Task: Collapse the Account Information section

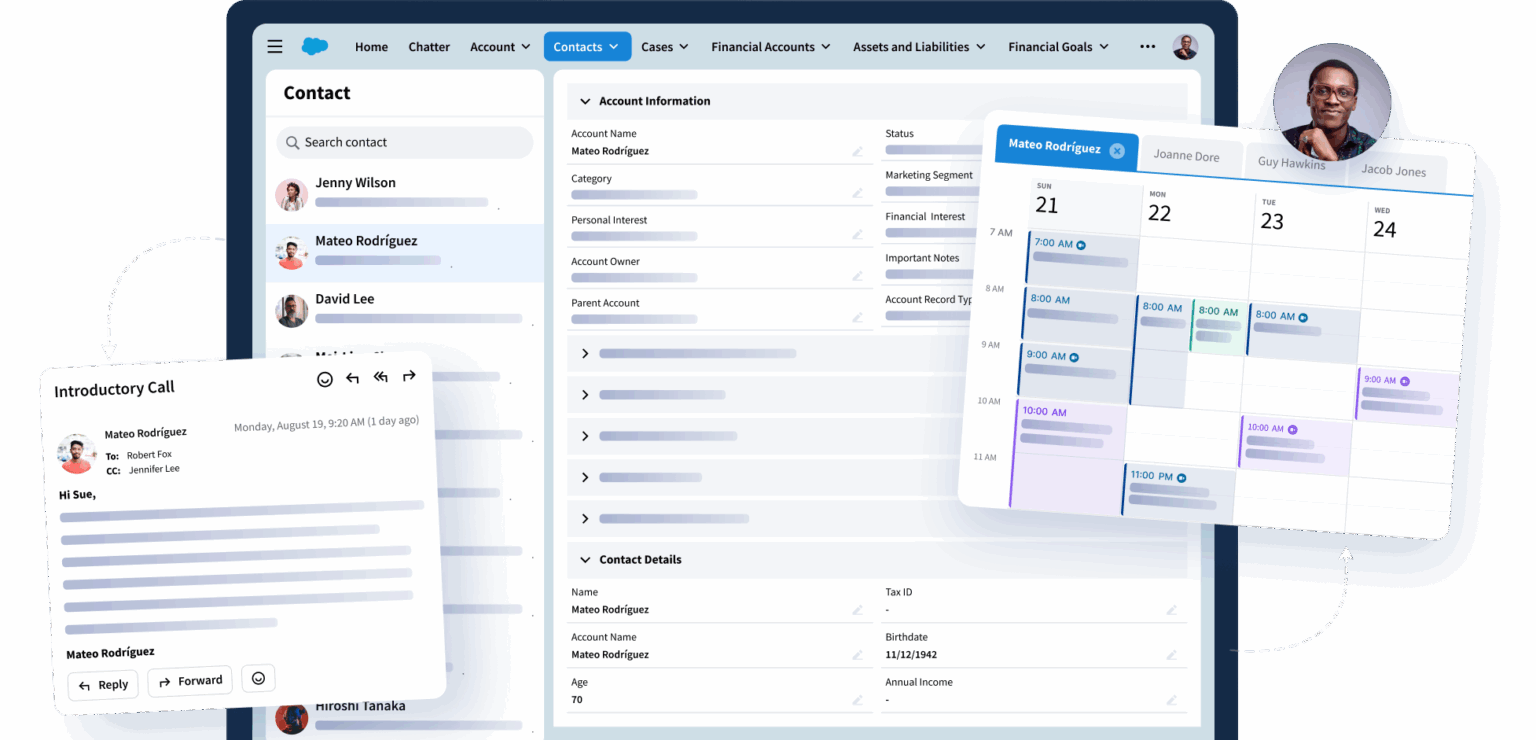Action: coord(585,101)
